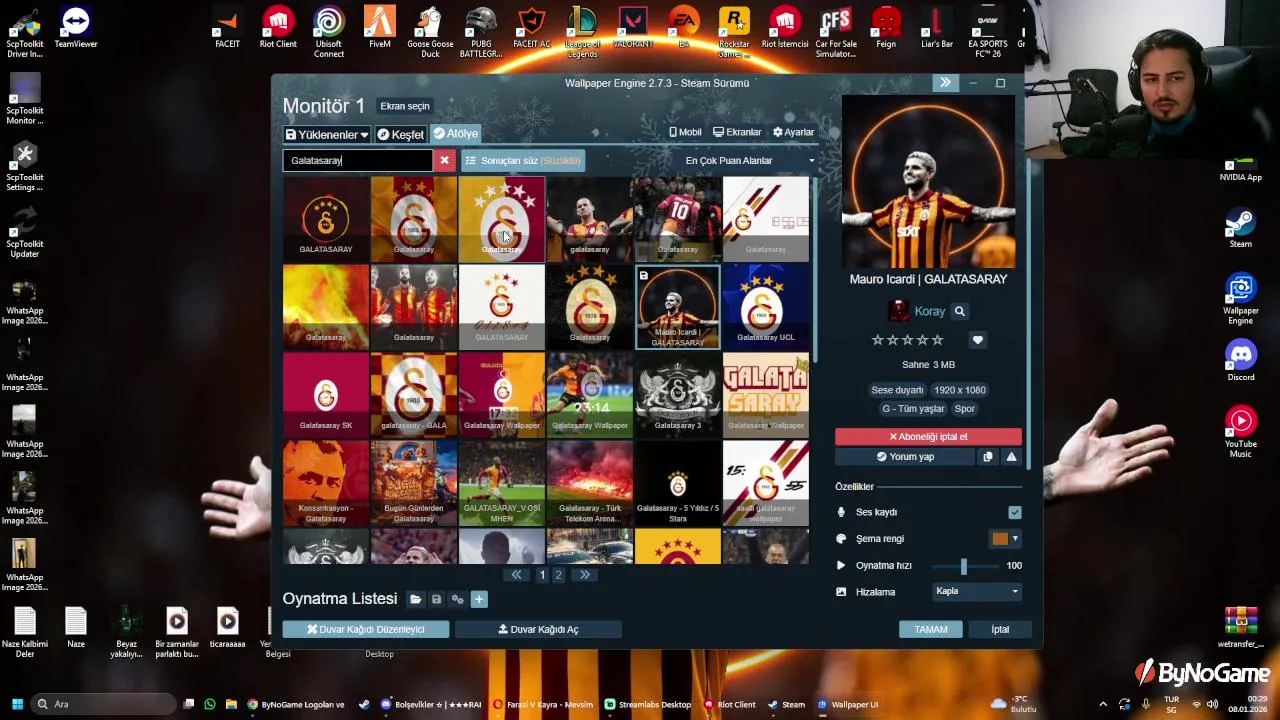Cancel with İptal button
Viewport: 1280px width, 720px height.
[x=1000, y=629]
